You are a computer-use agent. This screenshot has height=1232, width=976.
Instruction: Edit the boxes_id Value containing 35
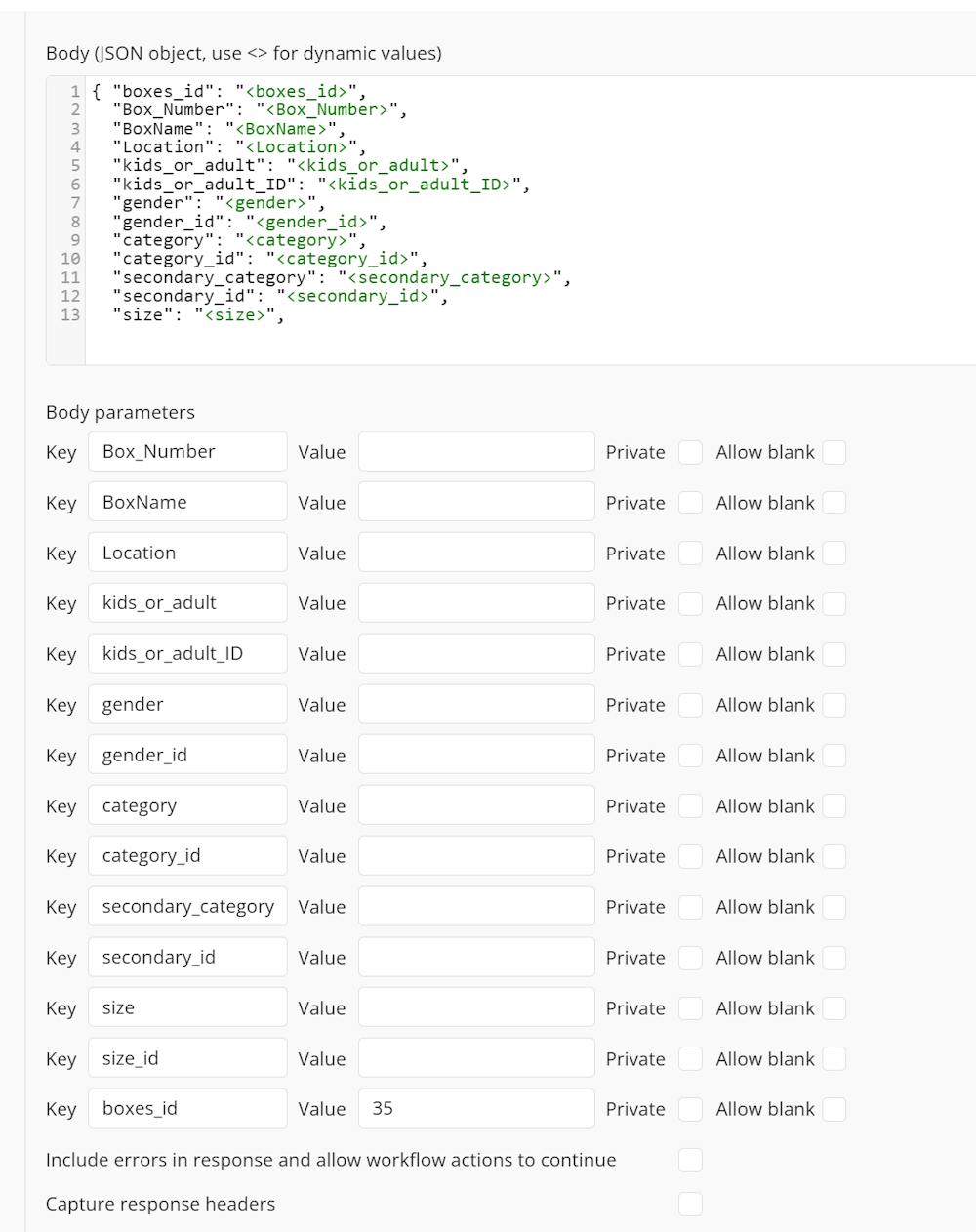(475, 1108)
